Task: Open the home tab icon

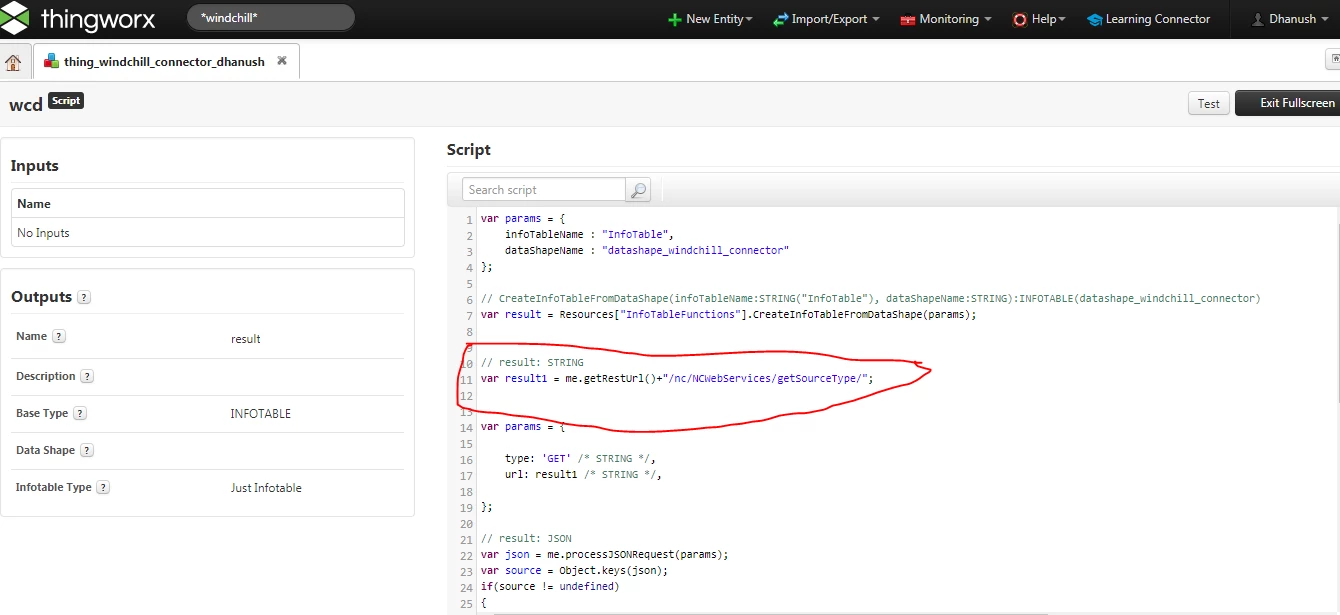Action: [13, 62]
